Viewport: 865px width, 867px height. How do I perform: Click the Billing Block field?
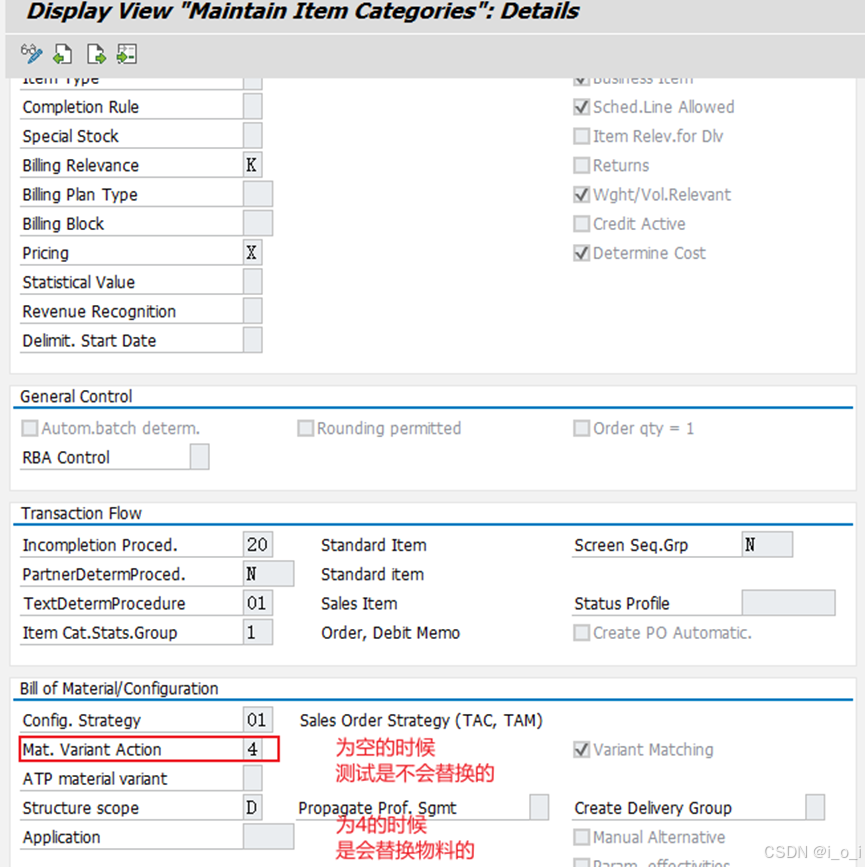[x=258, y=224]
